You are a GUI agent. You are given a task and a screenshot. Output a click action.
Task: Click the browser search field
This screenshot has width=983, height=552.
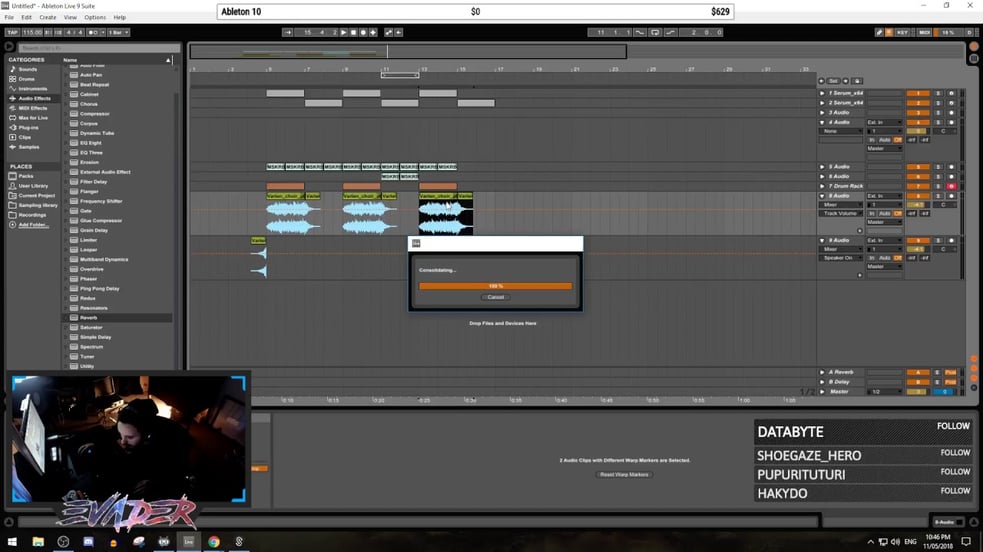(x=99, y=48)
